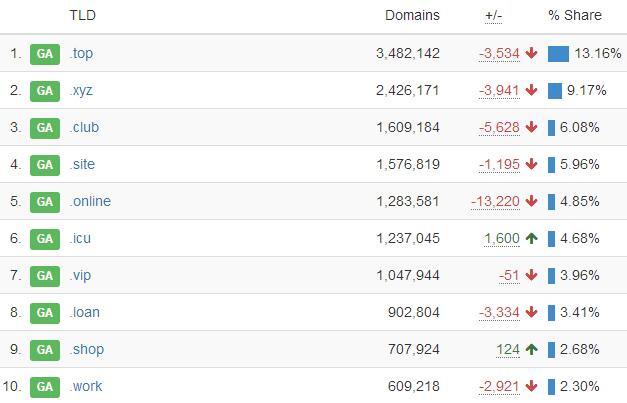Click the red down arrow for .top

531,53
